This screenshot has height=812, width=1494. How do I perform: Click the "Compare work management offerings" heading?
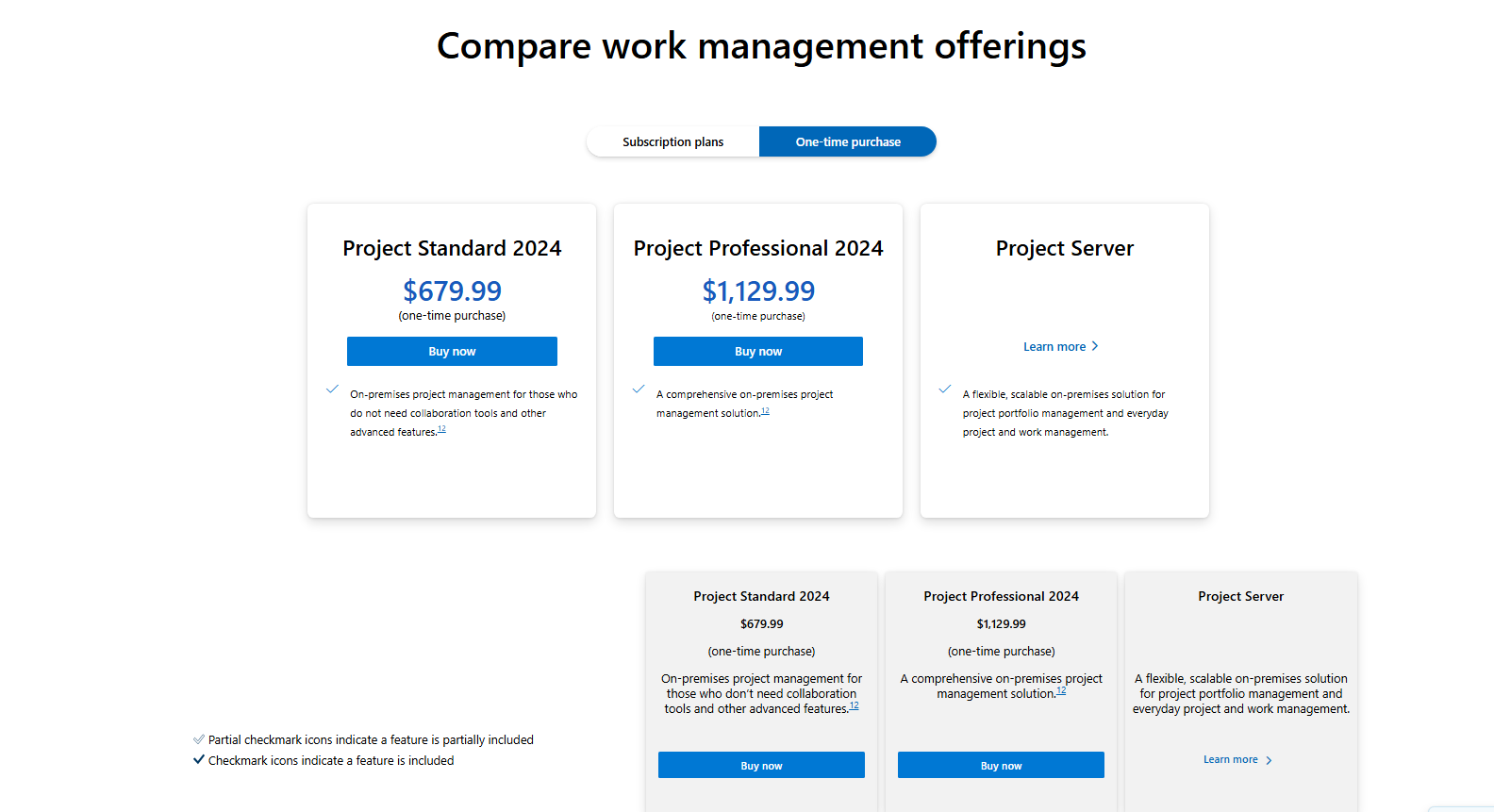pyautogui.click(x=761, y=45)
